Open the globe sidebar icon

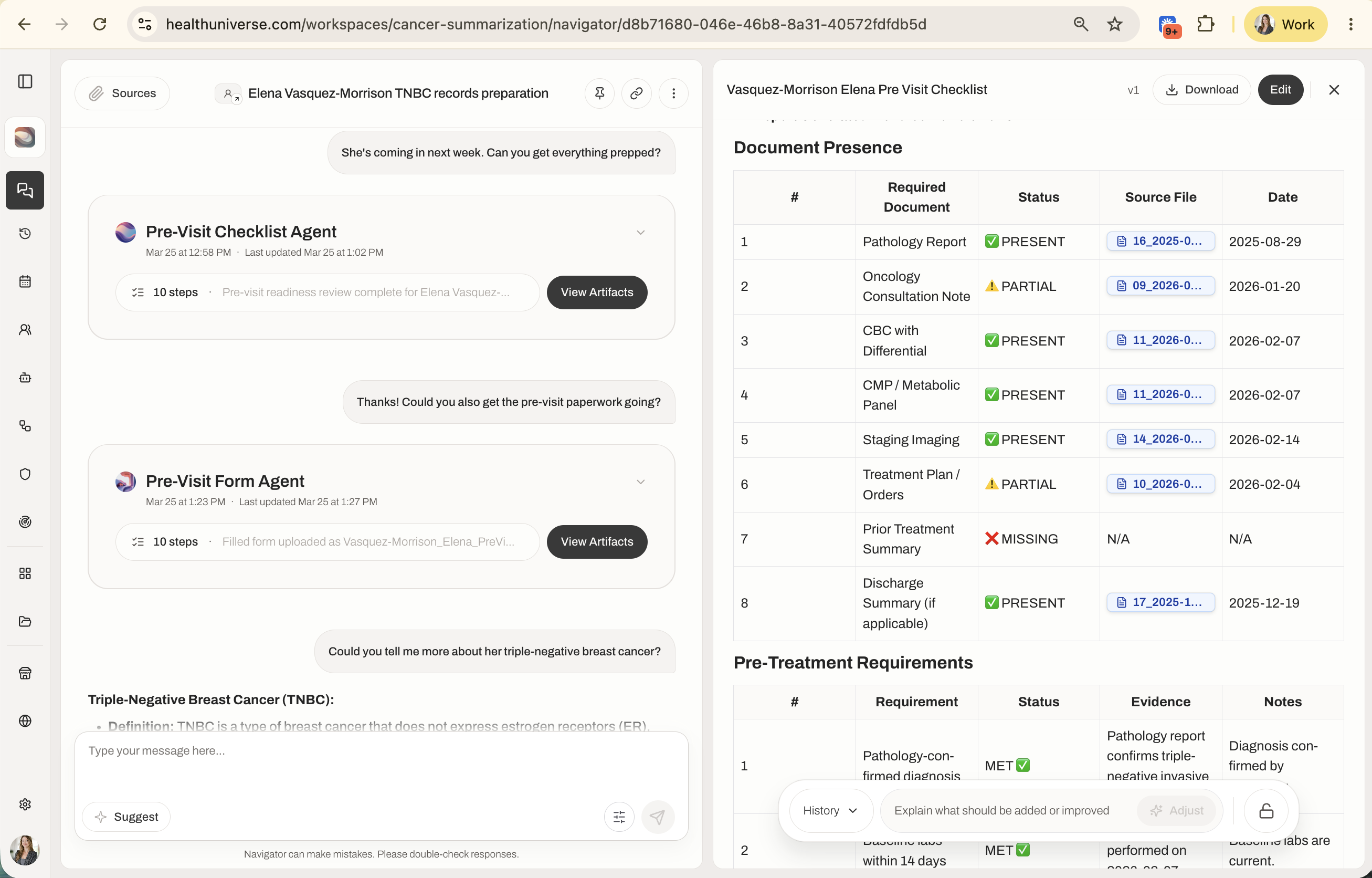point(25,720)
